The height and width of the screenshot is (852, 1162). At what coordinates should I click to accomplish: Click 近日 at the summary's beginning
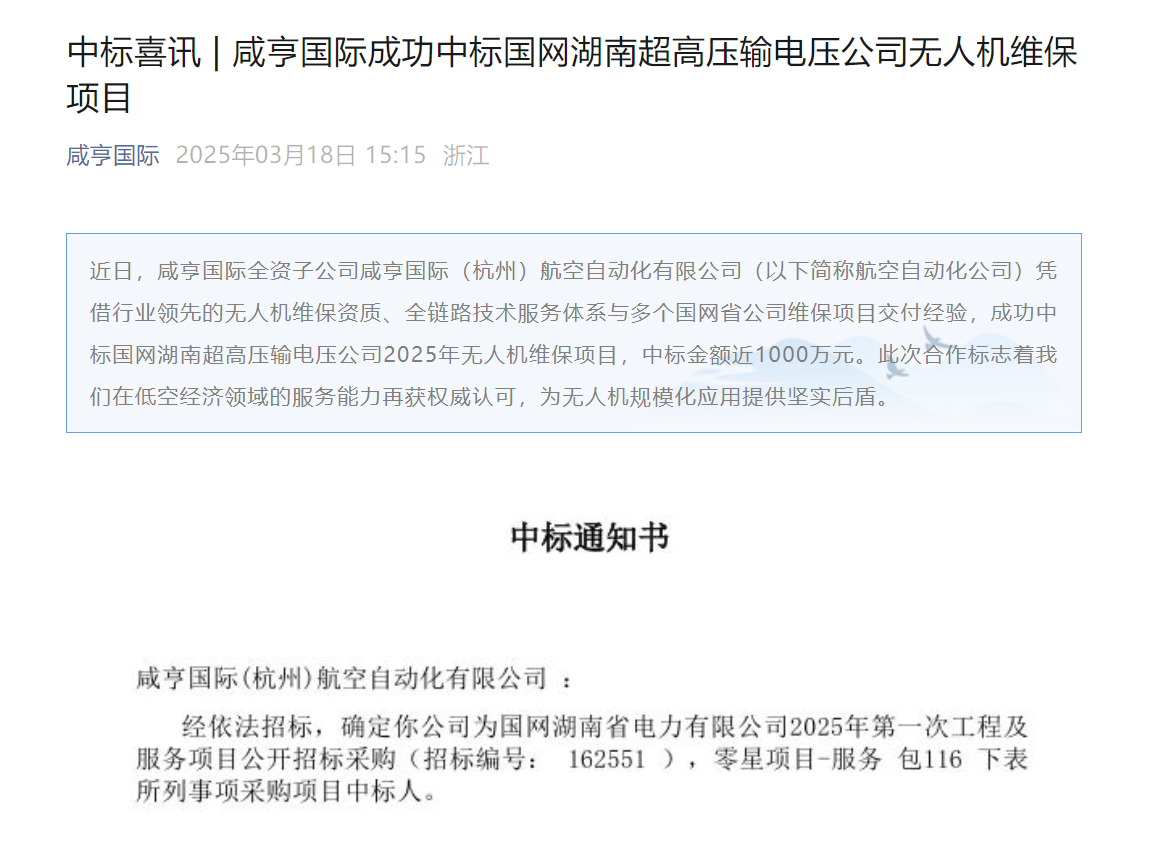[x=111, y=271]
